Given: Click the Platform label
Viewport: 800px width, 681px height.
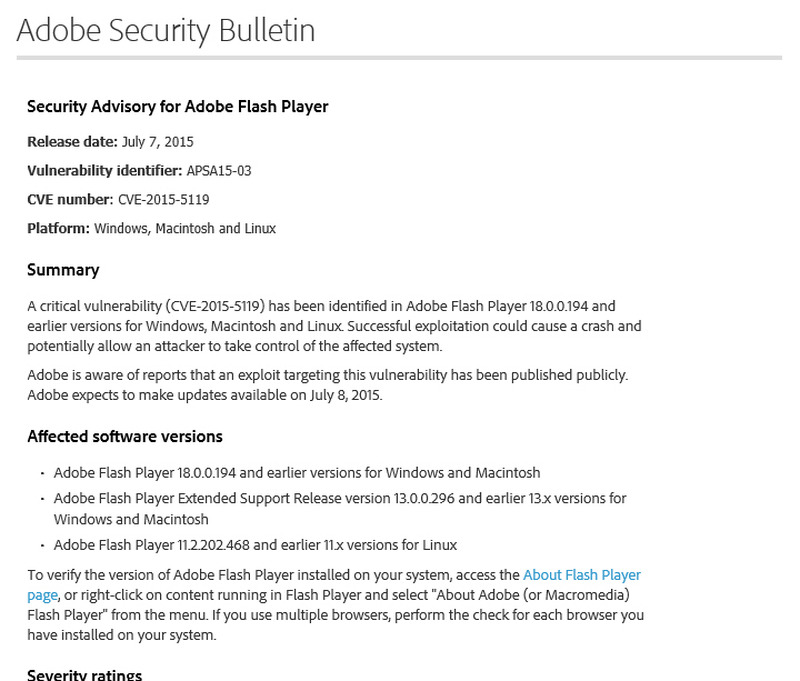Looking at the screenshot, I should tap(58, 229).
